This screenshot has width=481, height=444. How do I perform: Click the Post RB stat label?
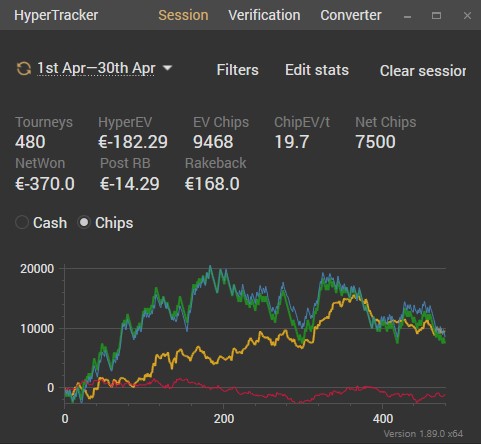125,163
